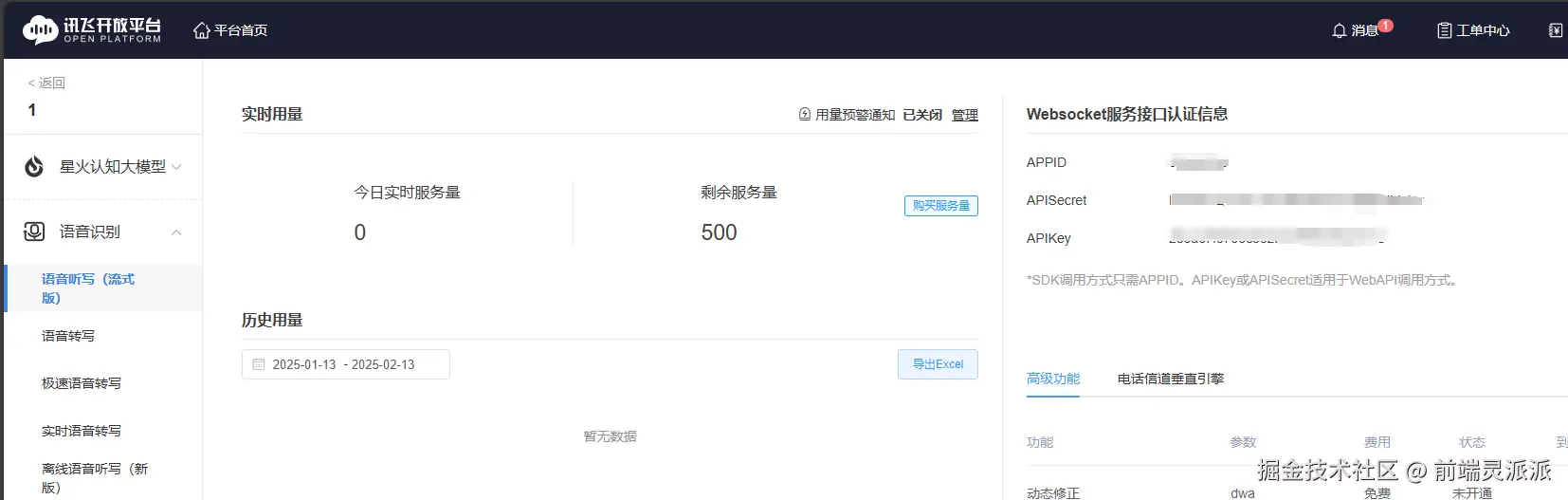
Task: Click the cut-off icon at top right
Action: point(1555,30)
